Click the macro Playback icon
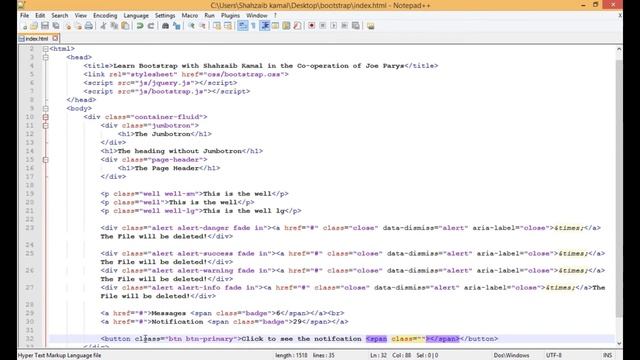This screenshot has height=360, width=640. tap(333, 26)
